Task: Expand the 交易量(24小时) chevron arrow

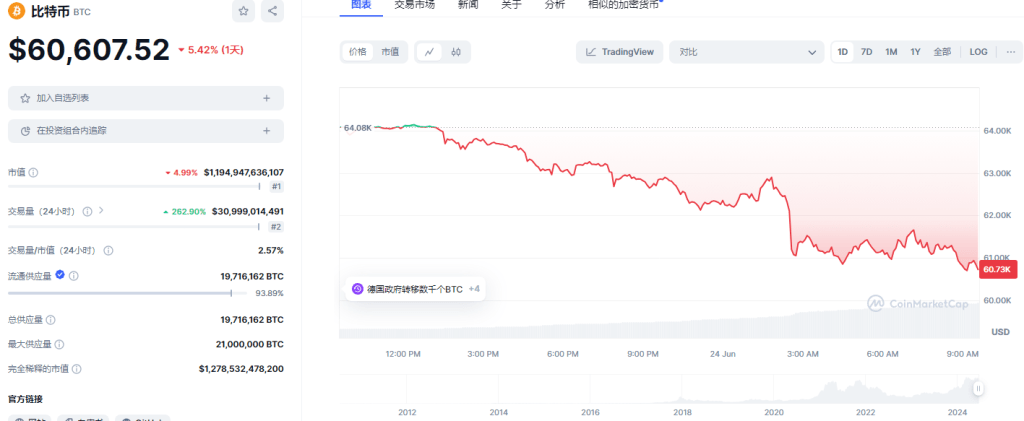Action: pos(101,211)
